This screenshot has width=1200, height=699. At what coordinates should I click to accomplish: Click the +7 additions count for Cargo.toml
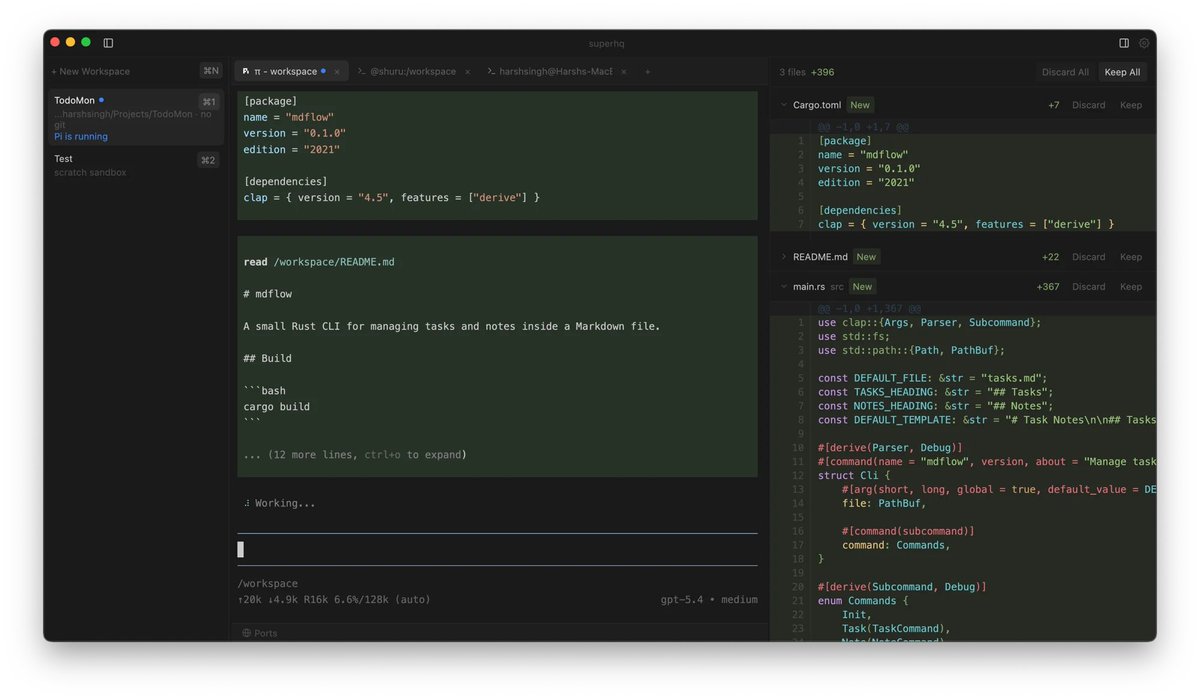1054,105
